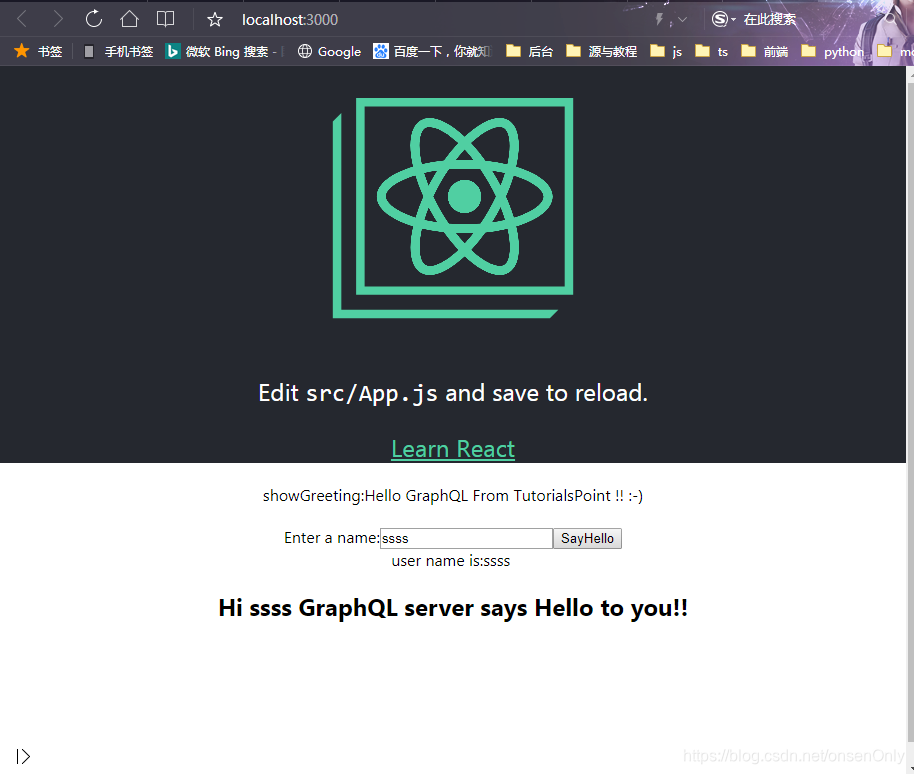Click the lightning speed mode icon
914x774 pixels.
coord(659,20)
